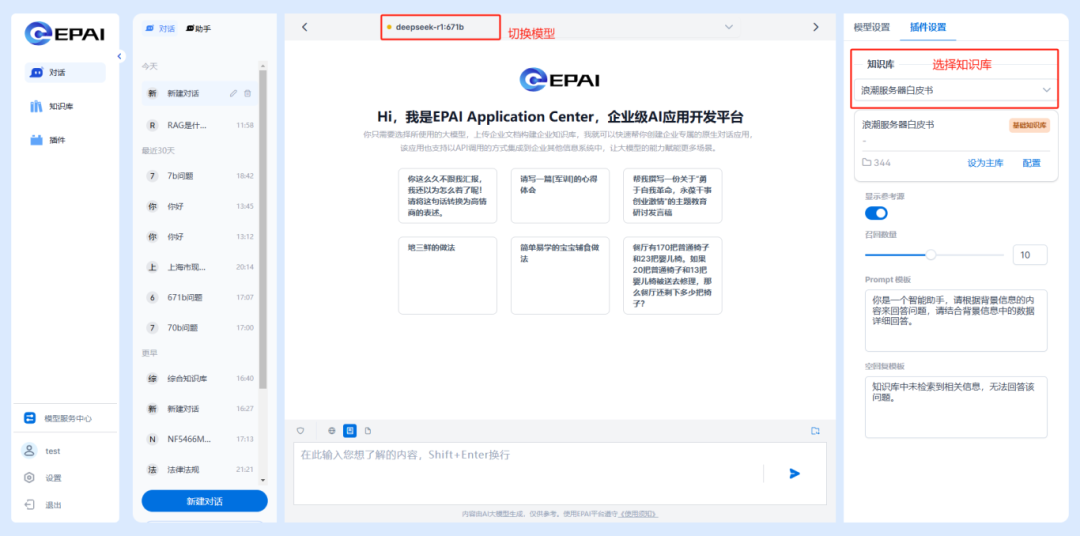This screenshot has width=1080, height=536.
Task: Click the edit pencil on 新建对话
Action: 233,93
